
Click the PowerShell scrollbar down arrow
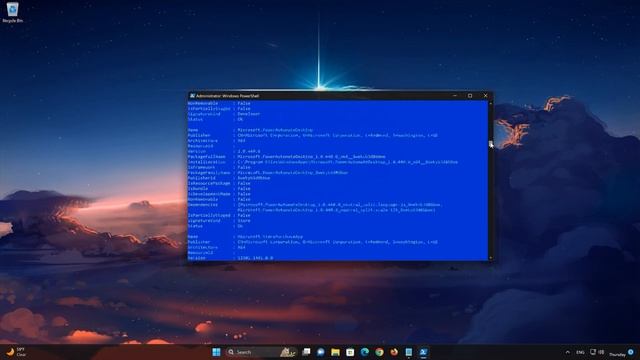click(x=490, y=258)
